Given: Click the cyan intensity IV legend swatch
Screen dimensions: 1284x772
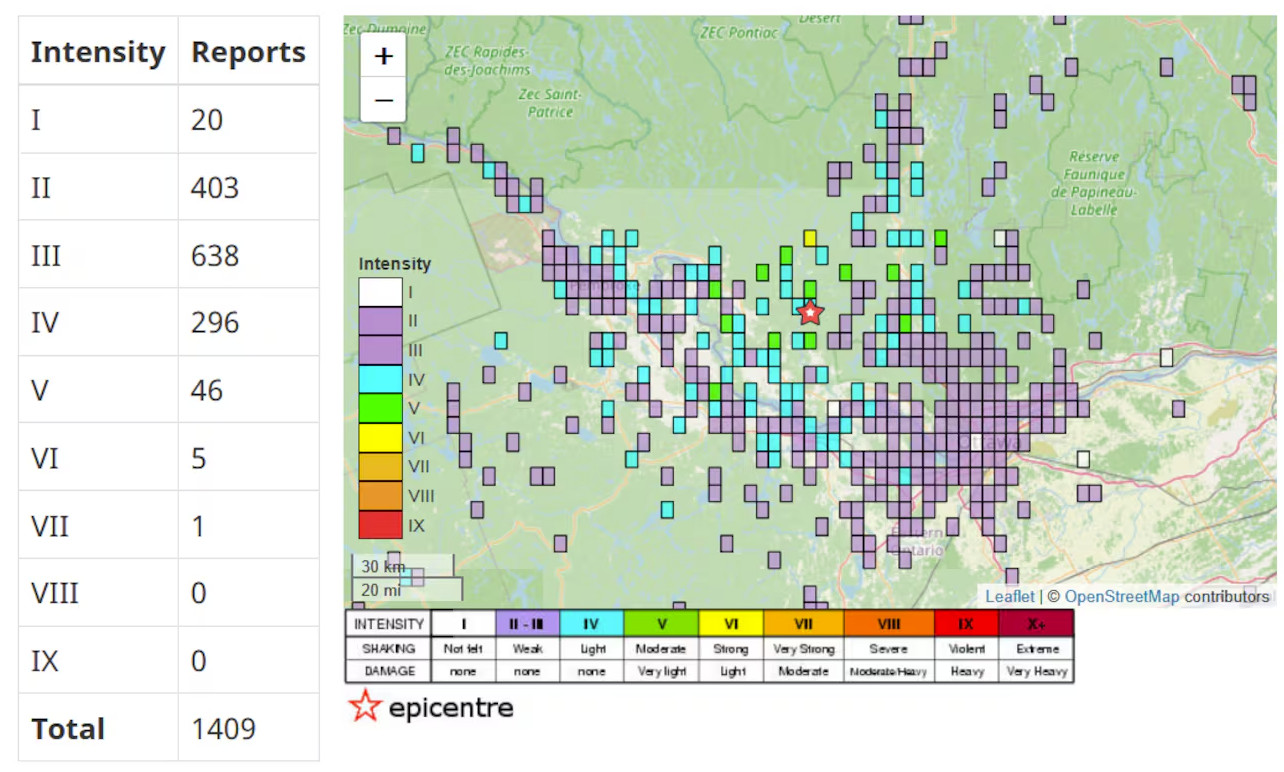Looking at the screenshot, I should pos(380,379).
